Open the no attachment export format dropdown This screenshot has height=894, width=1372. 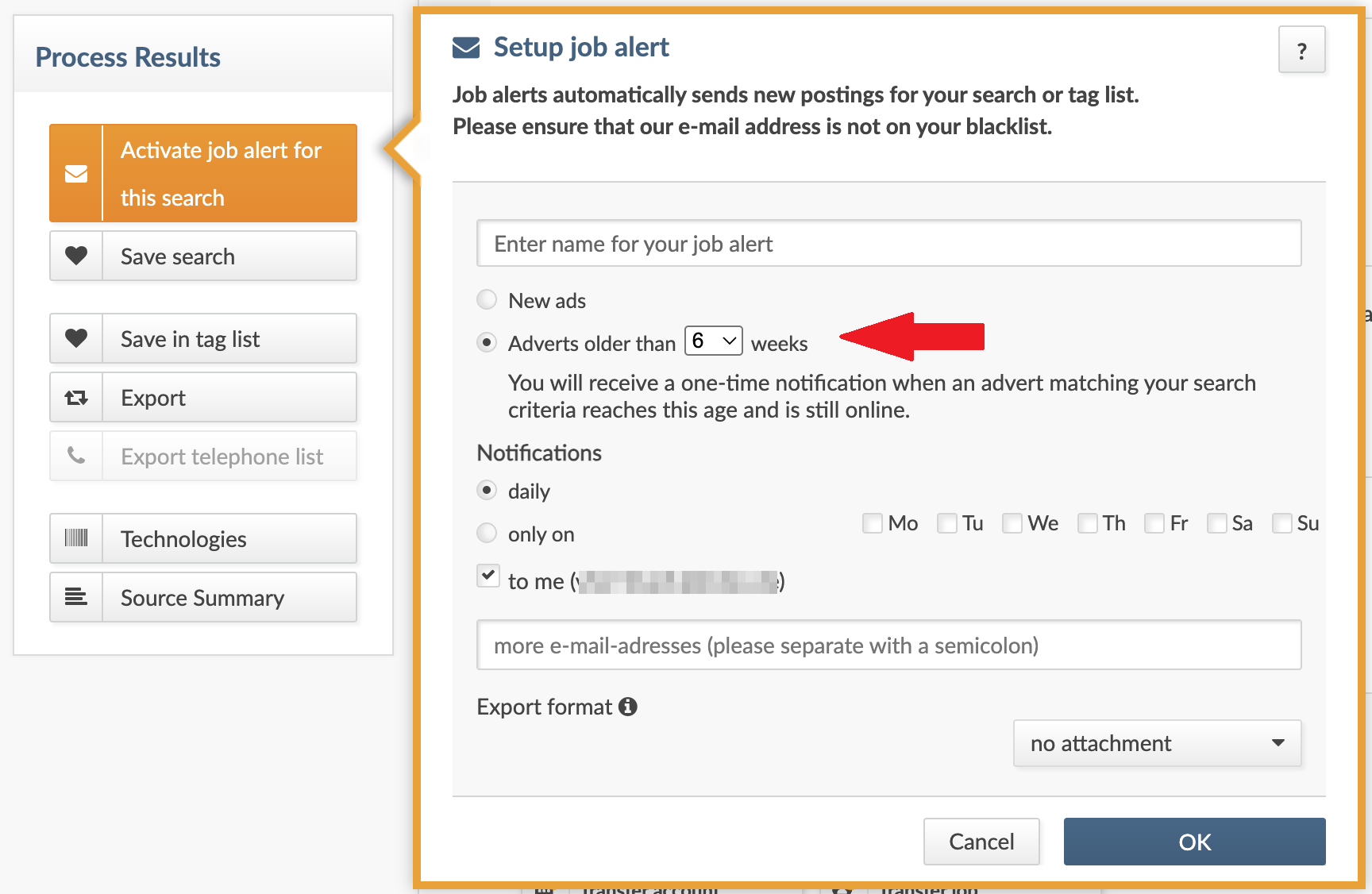[x=1158, y=743]
